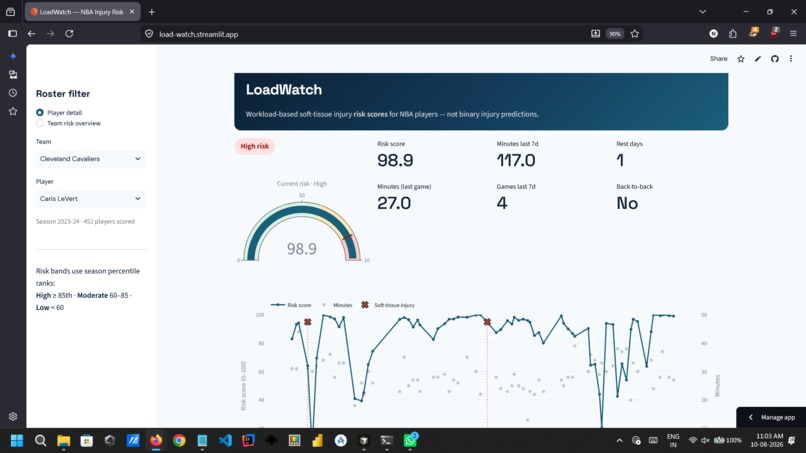Click the first soft-tissue injury X marker
The height and width of the screenshot is (453, 806).
[x=307, y=322]
